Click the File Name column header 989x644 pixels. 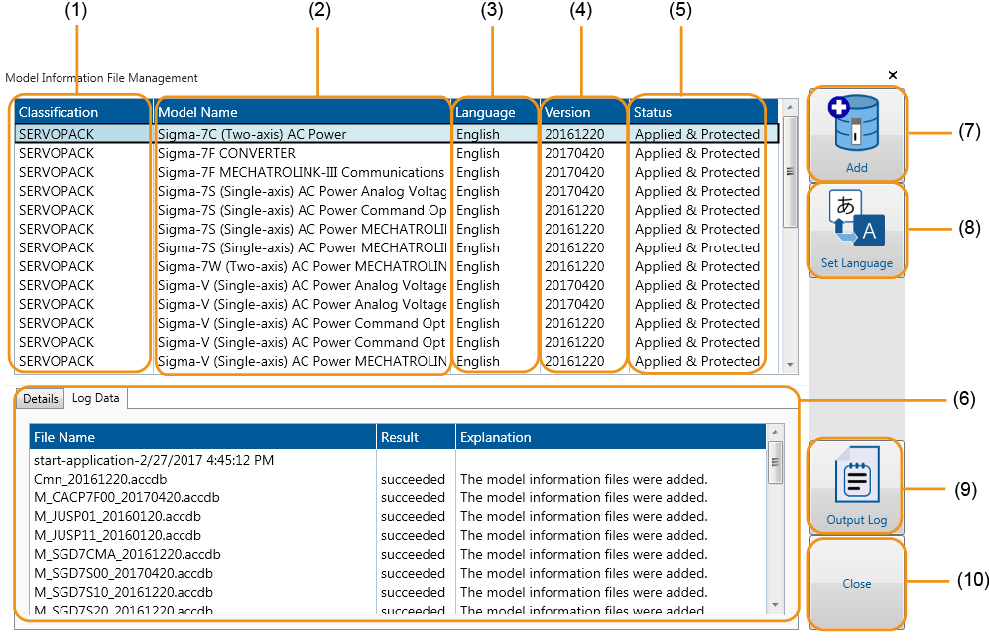(x=65, y=437)
